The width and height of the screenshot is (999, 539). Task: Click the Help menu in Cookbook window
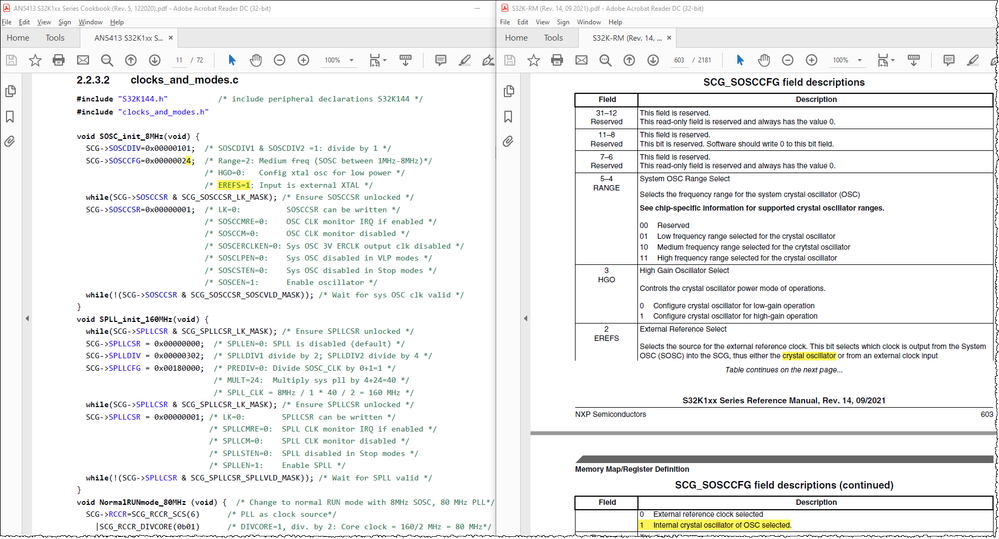tap(117, 22)
